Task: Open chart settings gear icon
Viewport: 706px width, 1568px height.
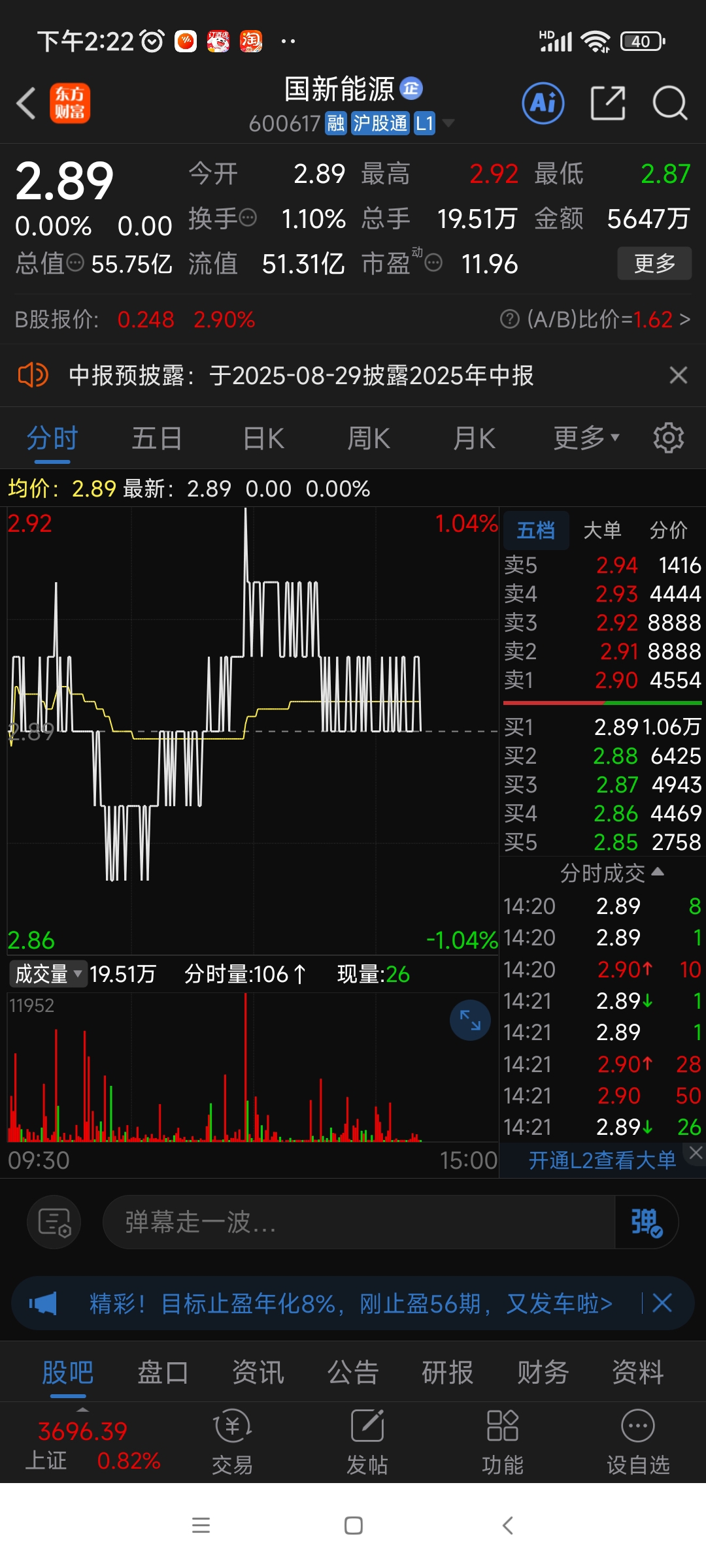Action: click(669, 438)
